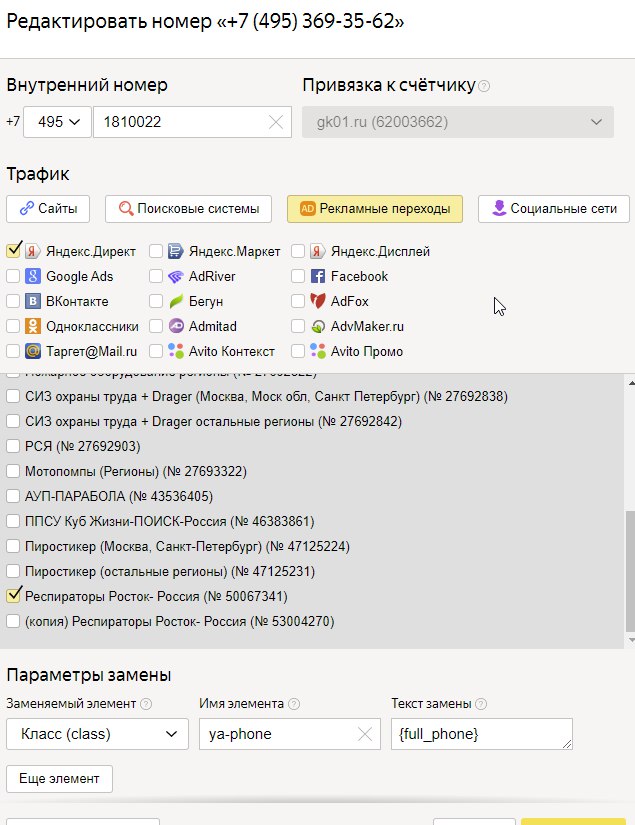
Task: Click the {full_phone} replacement text field
Action: (481, 734)
